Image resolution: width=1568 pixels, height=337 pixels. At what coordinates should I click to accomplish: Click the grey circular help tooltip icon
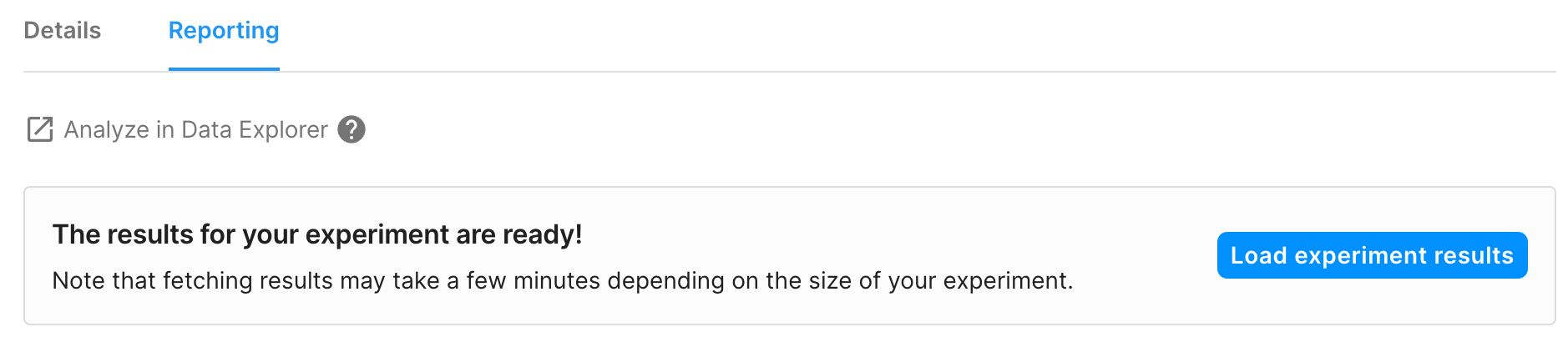pyautogui.click(x=352, y=129)
